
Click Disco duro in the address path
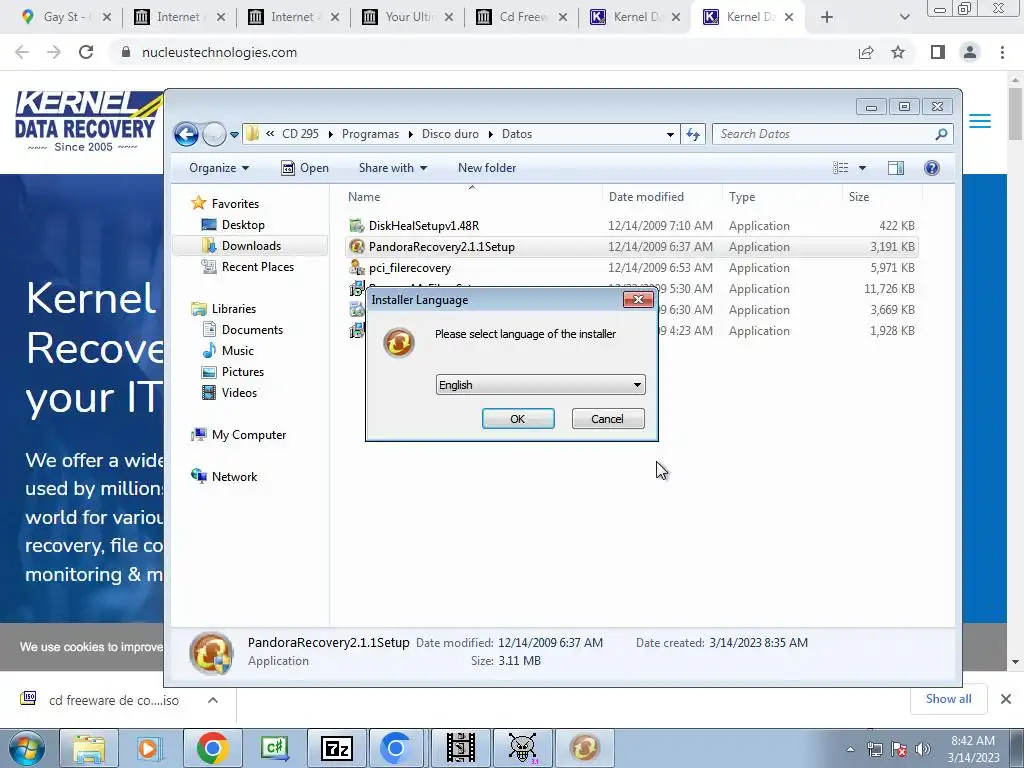tap(450, 134)
